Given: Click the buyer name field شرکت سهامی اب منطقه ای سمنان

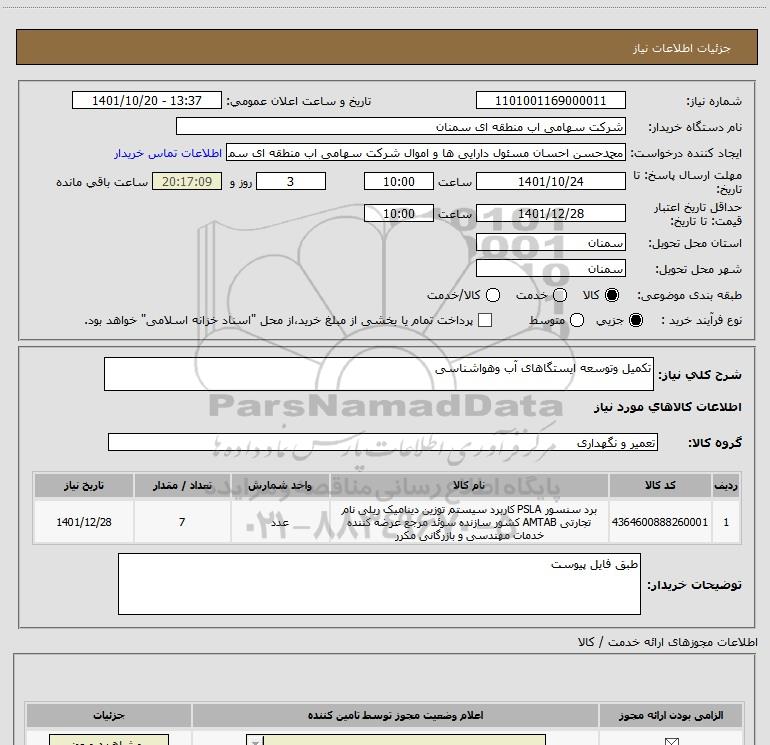Looking at the screenshot, I should pyautogui.click(x=401, y=127).
